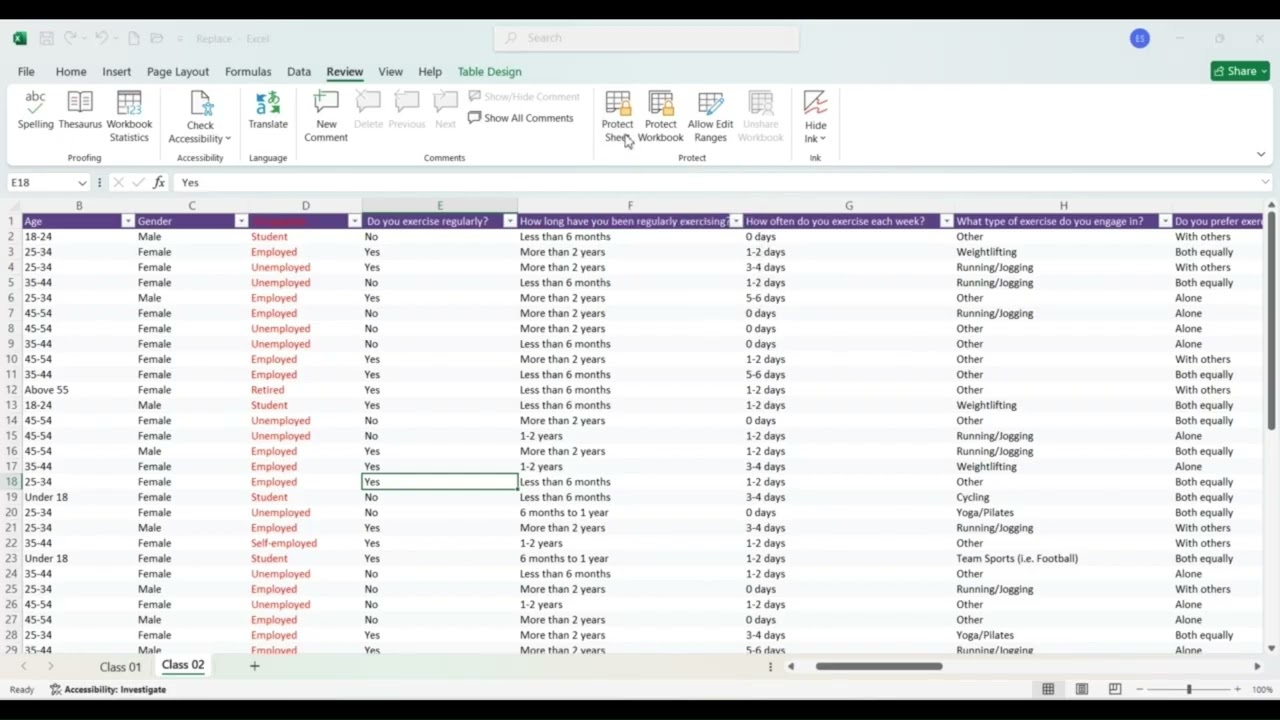This screenshot has width=1280, height=720.
Task: Click the Share button
Action: pos(1240,71)
